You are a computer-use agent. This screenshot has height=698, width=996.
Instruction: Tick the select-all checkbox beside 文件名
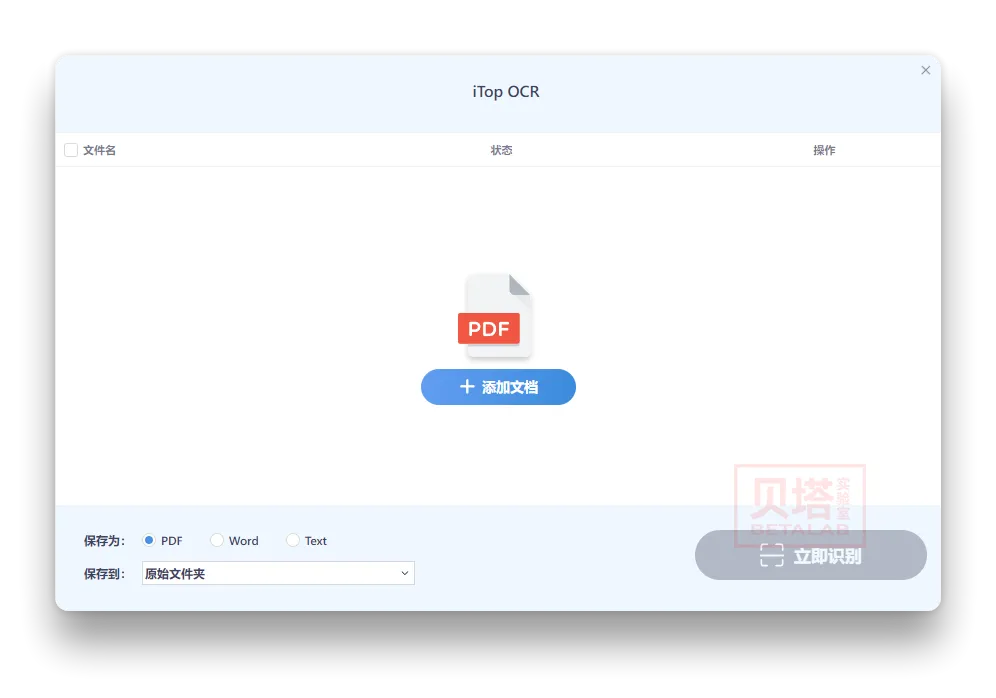tap(71, 150)
